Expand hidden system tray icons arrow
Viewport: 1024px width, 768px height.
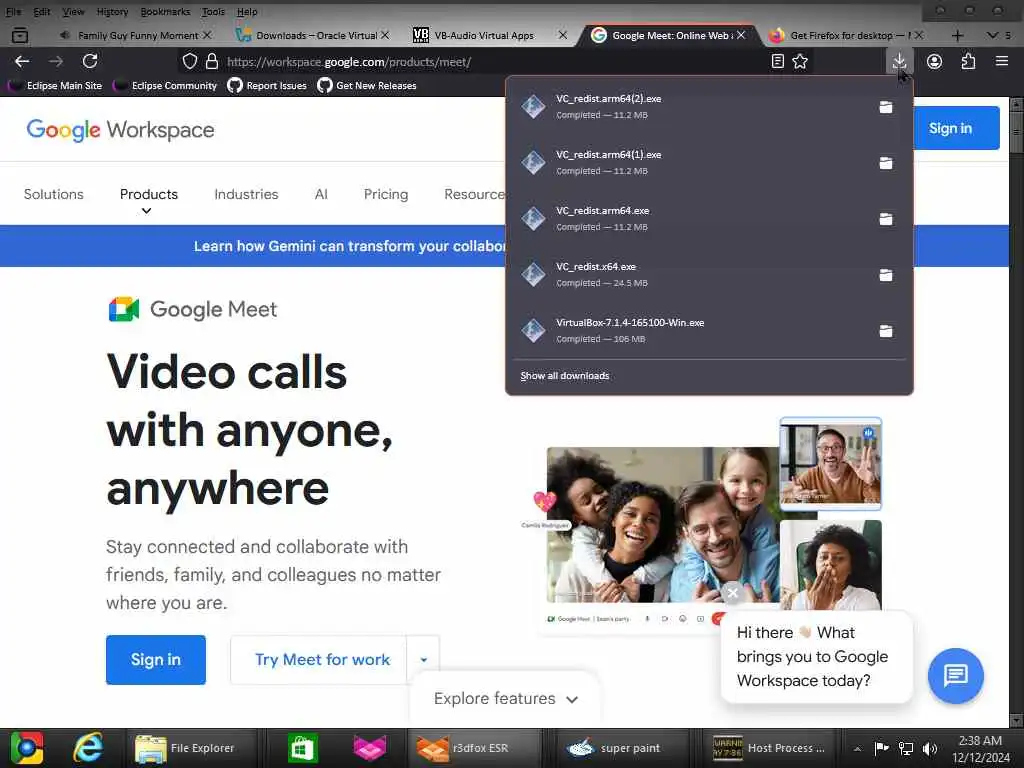(x=857, y=748)
